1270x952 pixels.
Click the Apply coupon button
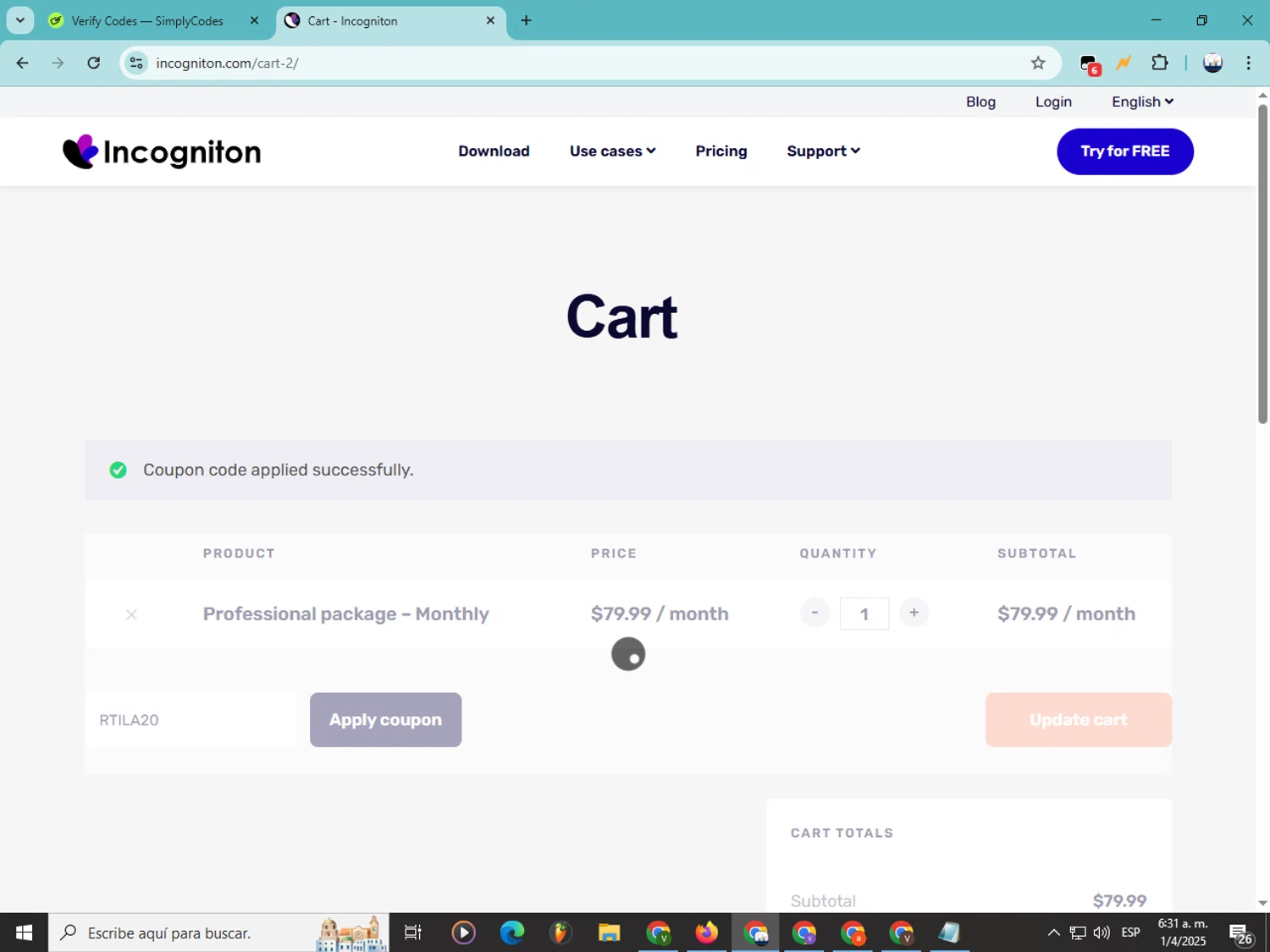385,720
